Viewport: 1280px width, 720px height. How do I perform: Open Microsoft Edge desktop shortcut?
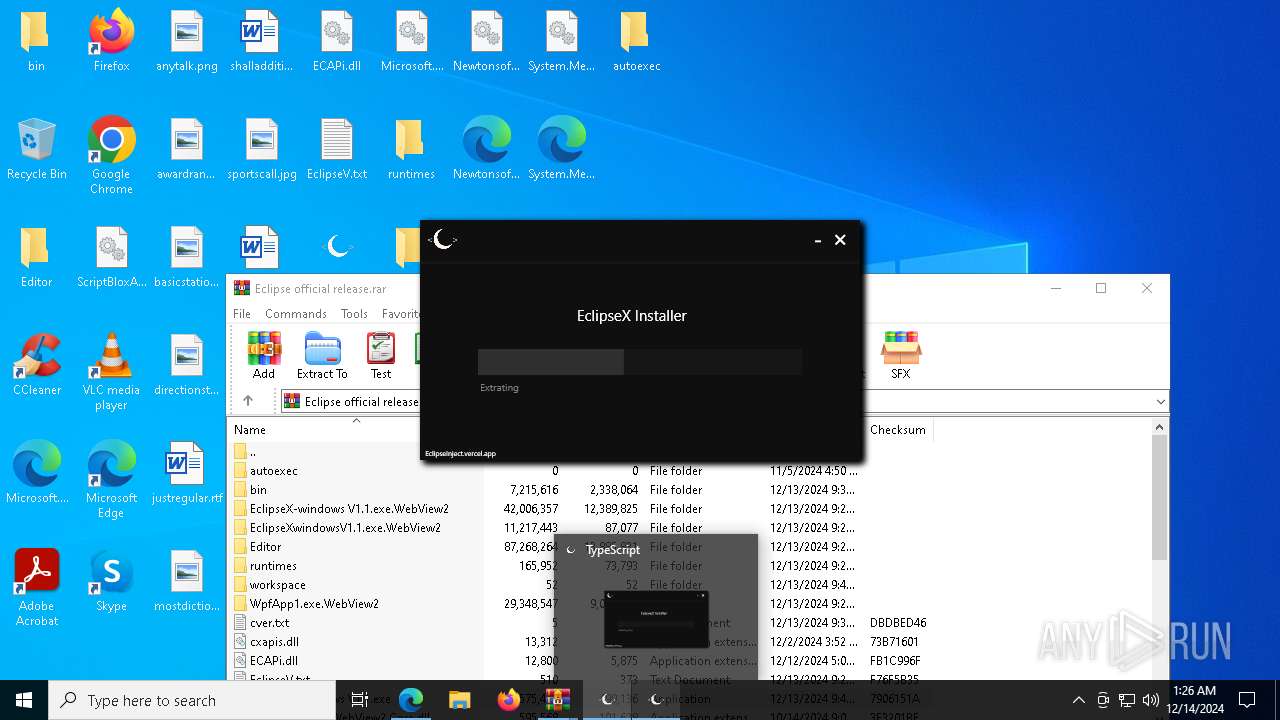(111, 480)
